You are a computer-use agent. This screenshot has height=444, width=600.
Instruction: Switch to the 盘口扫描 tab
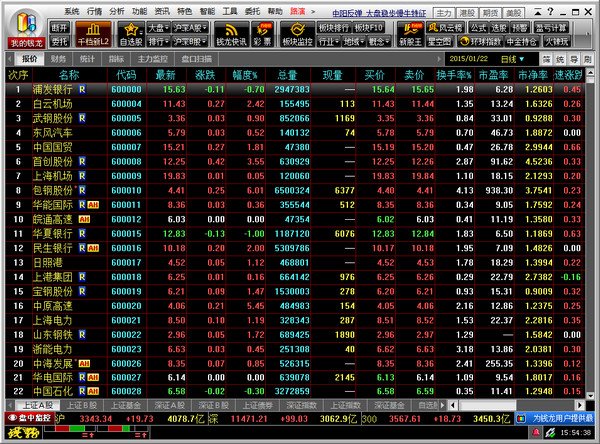[197, 59]
